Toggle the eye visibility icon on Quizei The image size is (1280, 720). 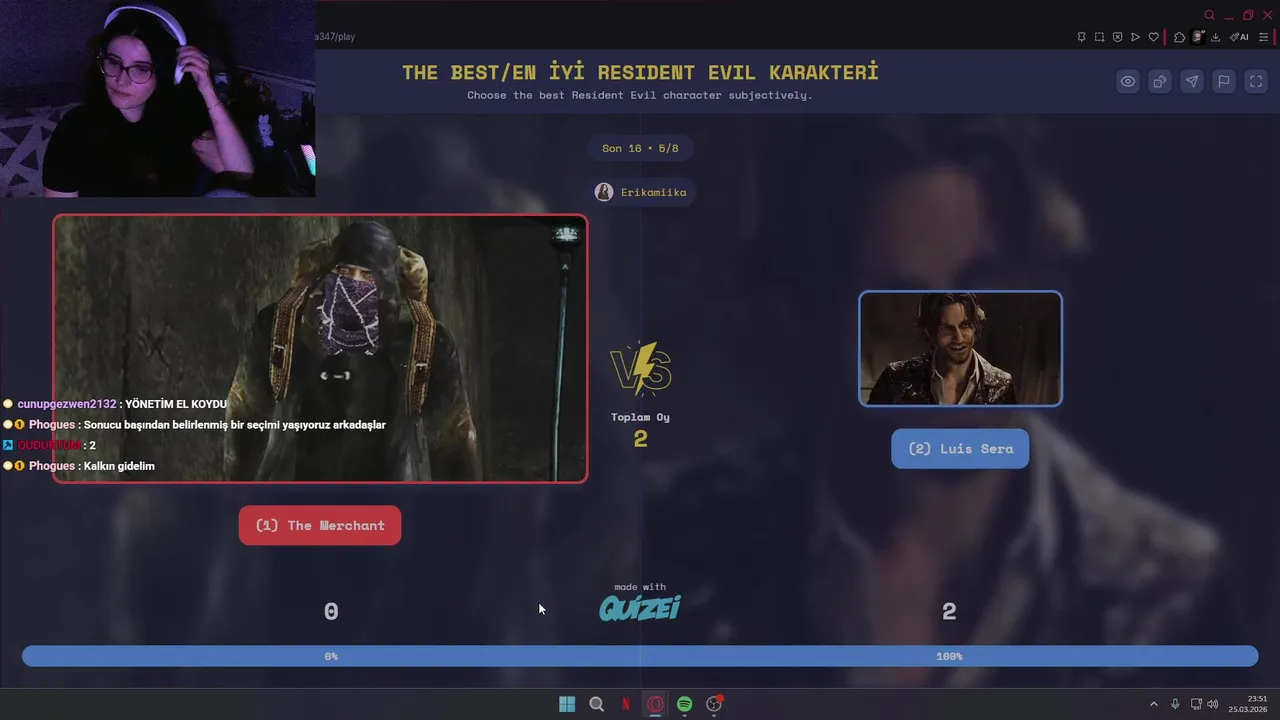coord(1128,82)
